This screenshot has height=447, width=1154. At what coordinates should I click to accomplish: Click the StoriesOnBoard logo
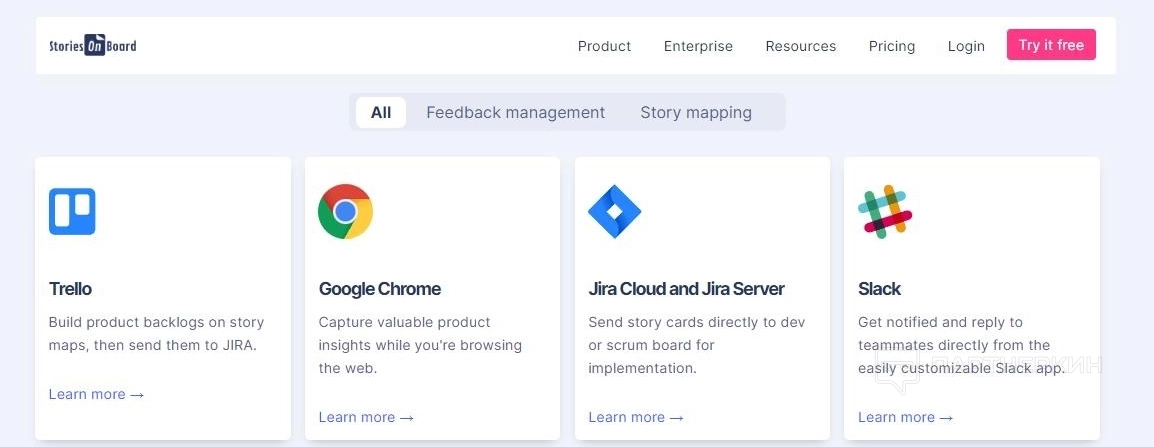[x=93, y=46]
